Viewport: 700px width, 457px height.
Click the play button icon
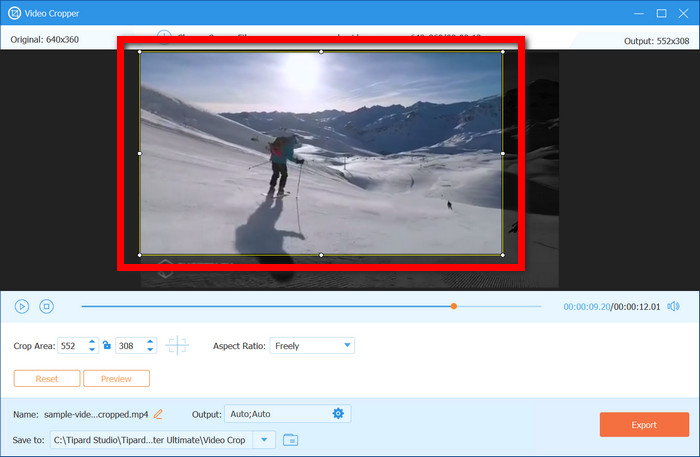pos(21,307)
